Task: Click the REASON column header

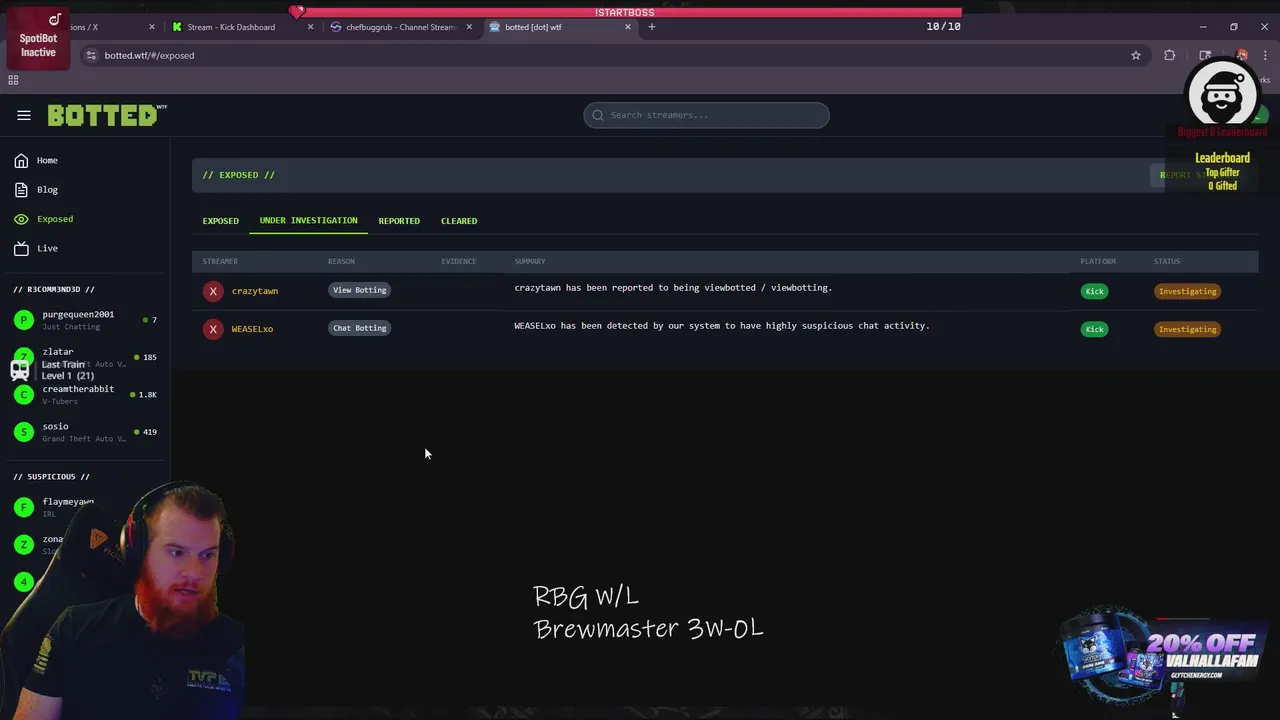Action: (341, 261)
